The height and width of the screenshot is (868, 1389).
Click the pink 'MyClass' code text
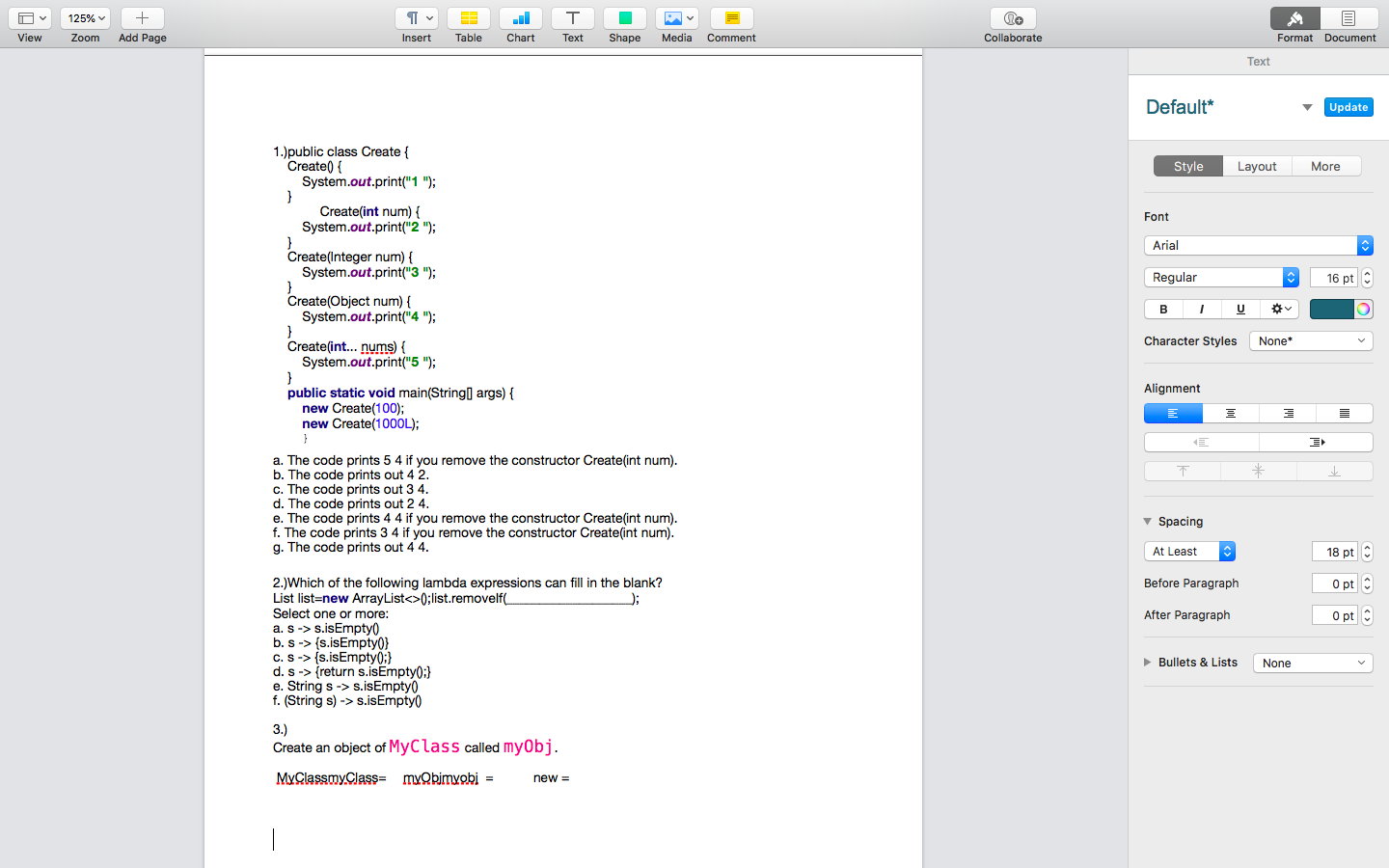click(424, 746)
